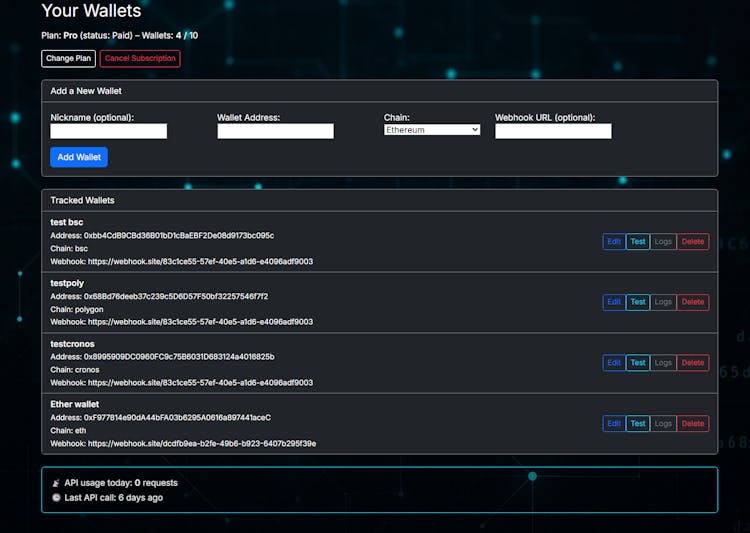Viewport: 750px width, 533px height.
Task: Focus the Wallet Address input field
Action: [x=276, y=131]
